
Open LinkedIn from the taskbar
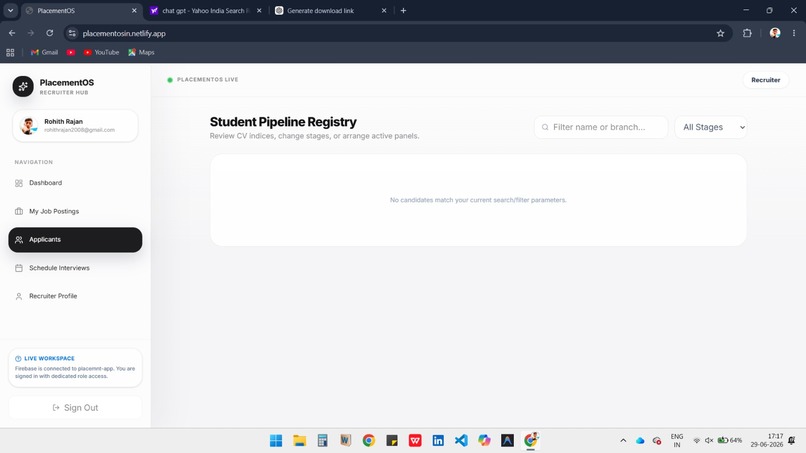click(x=438, y=440)
